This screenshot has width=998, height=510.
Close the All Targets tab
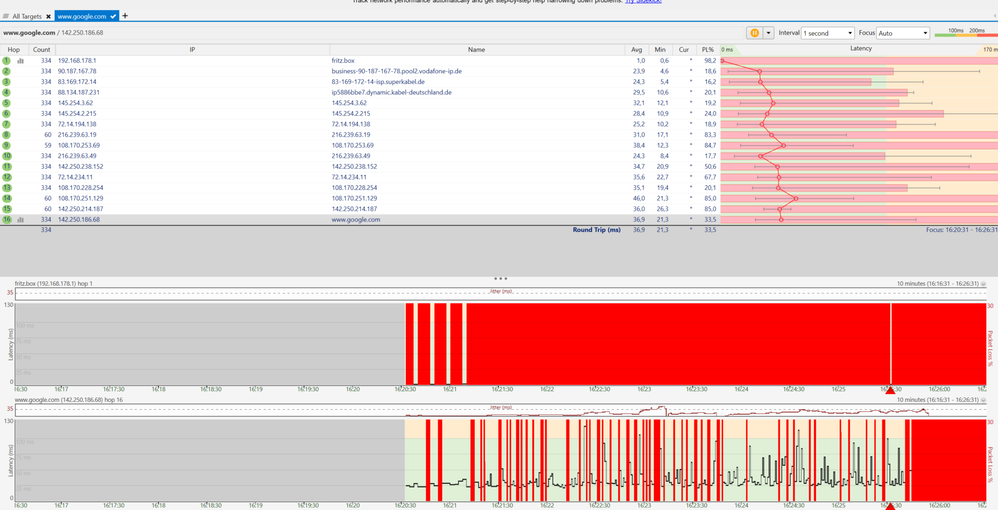click(48, 17)
